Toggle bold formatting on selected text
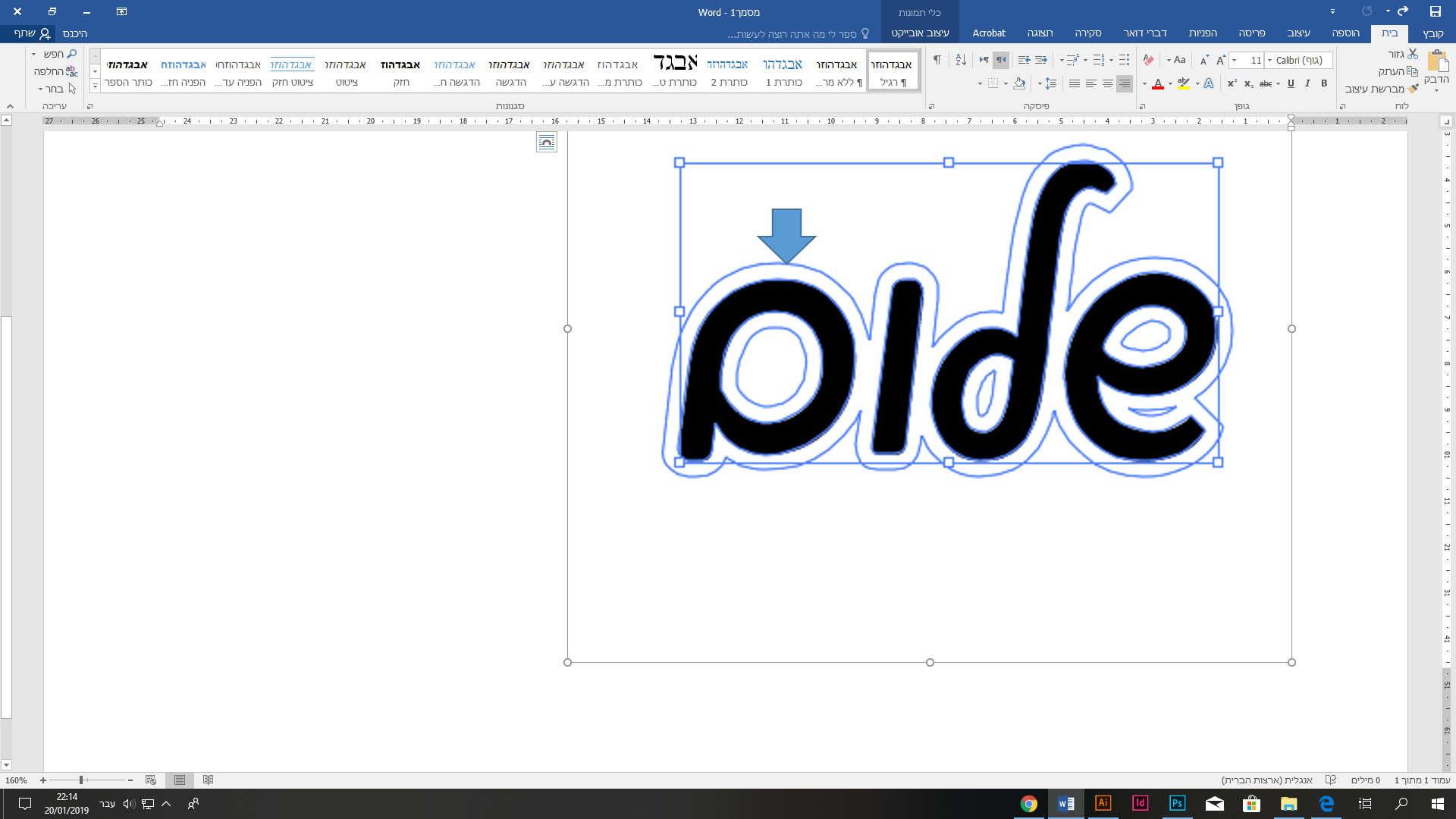The image size is (1456, 819). coord(1325,85)
